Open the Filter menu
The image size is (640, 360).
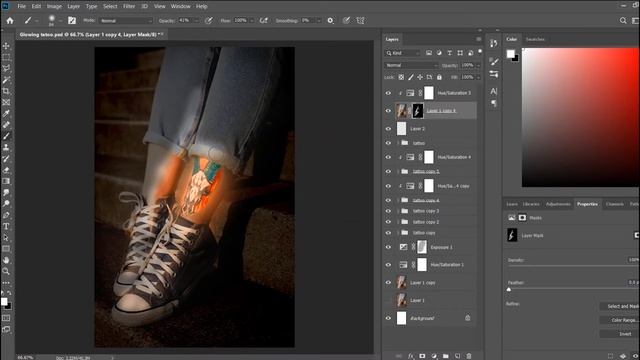(129, 7)
